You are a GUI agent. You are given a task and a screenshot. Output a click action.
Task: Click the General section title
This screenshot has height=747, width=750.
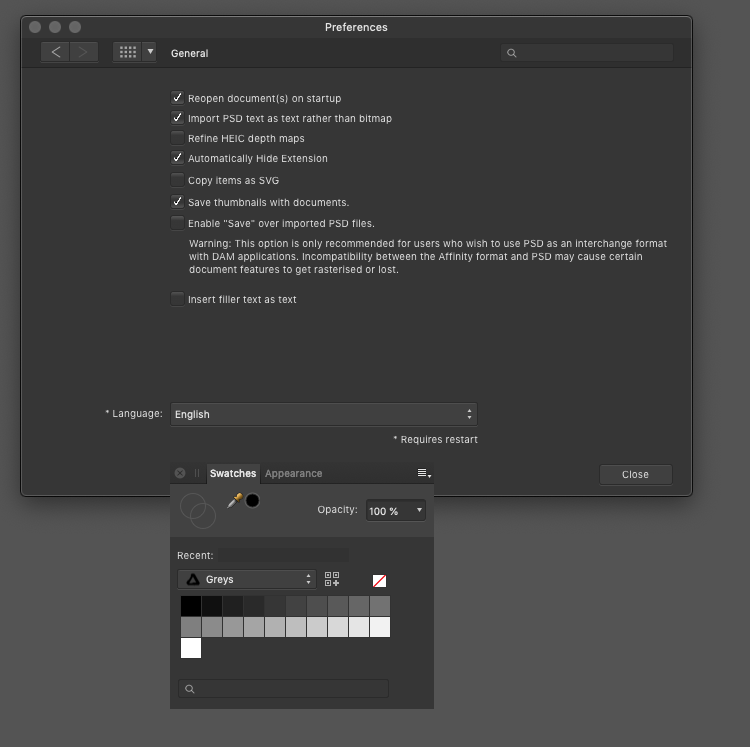click(x=189, y=54)
